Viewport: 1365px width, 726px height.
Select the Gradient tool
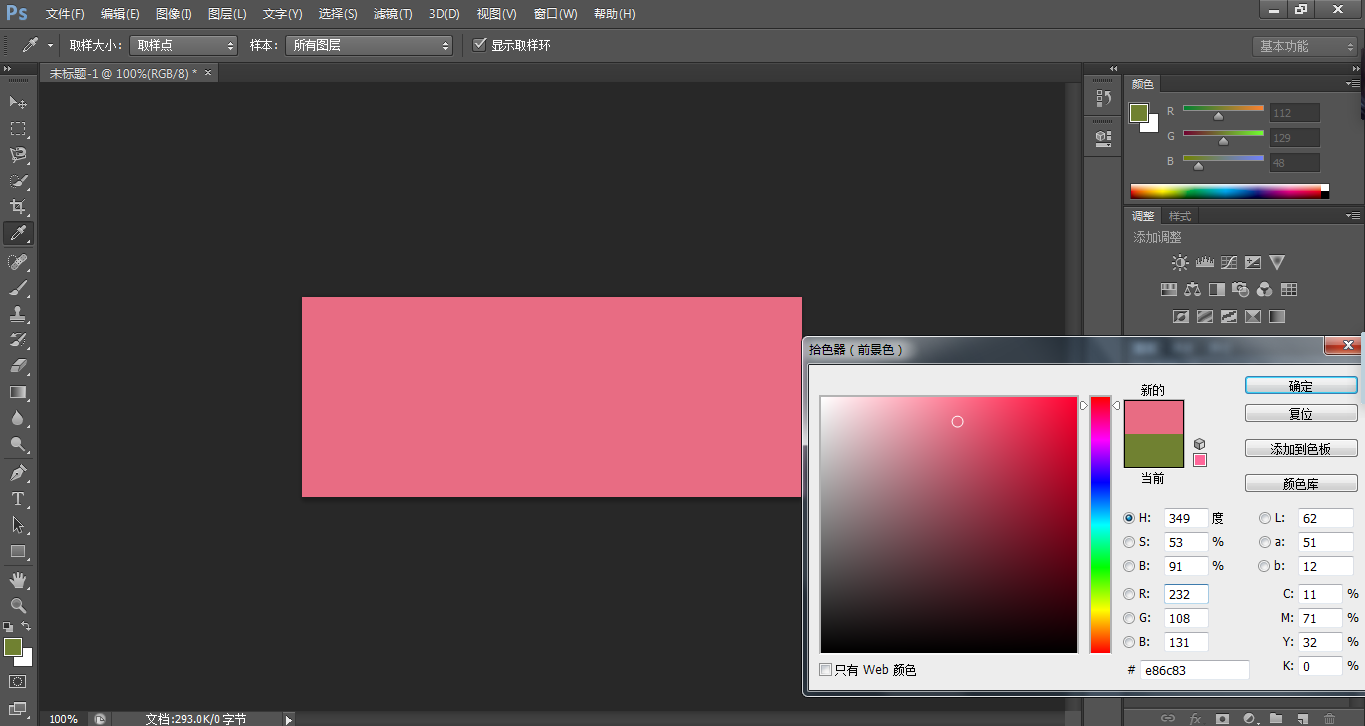coord(18,392)
